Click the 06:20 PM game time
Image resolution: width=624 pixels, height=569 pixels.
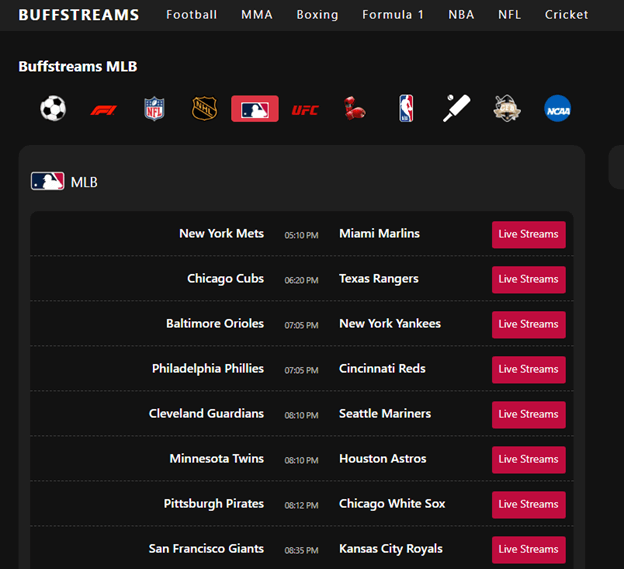pos(301,280)
